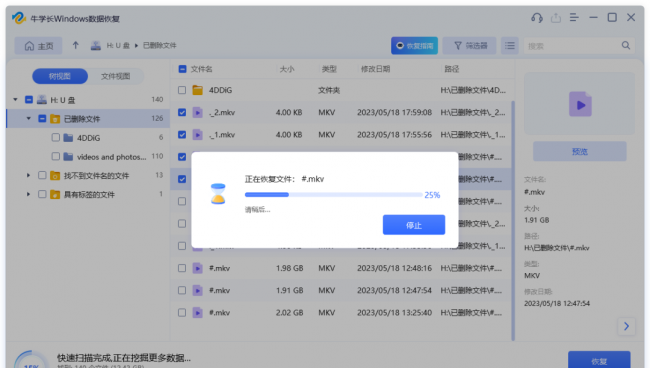This screenshot has width=650, height=368.
Task: Click the 1.91 GB #.mkv file icon
Action: [198, 291]
